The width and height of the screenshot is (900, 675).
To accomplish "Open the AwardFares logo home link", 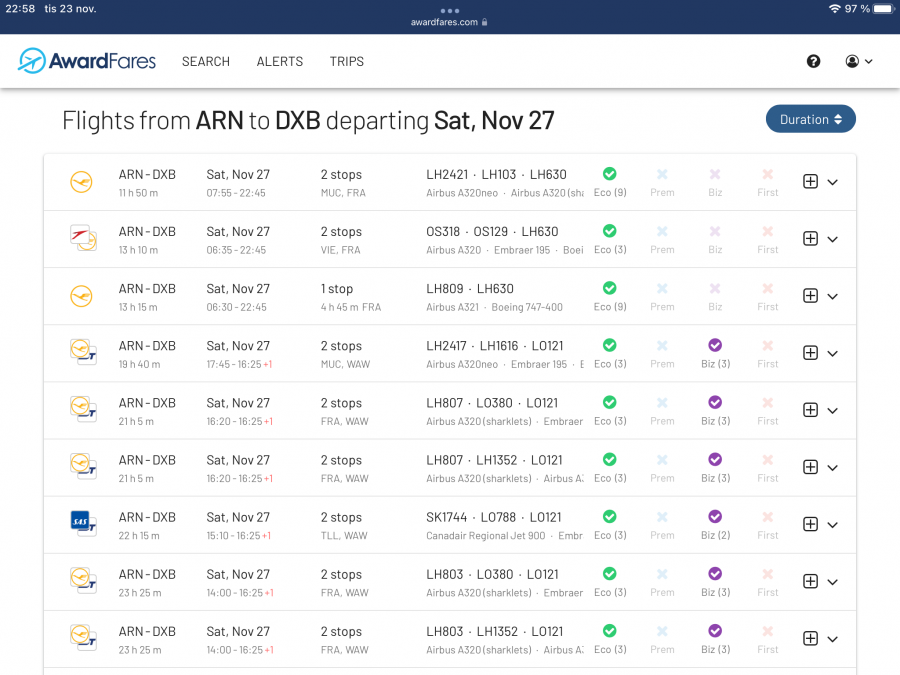I will click(87, 61).
